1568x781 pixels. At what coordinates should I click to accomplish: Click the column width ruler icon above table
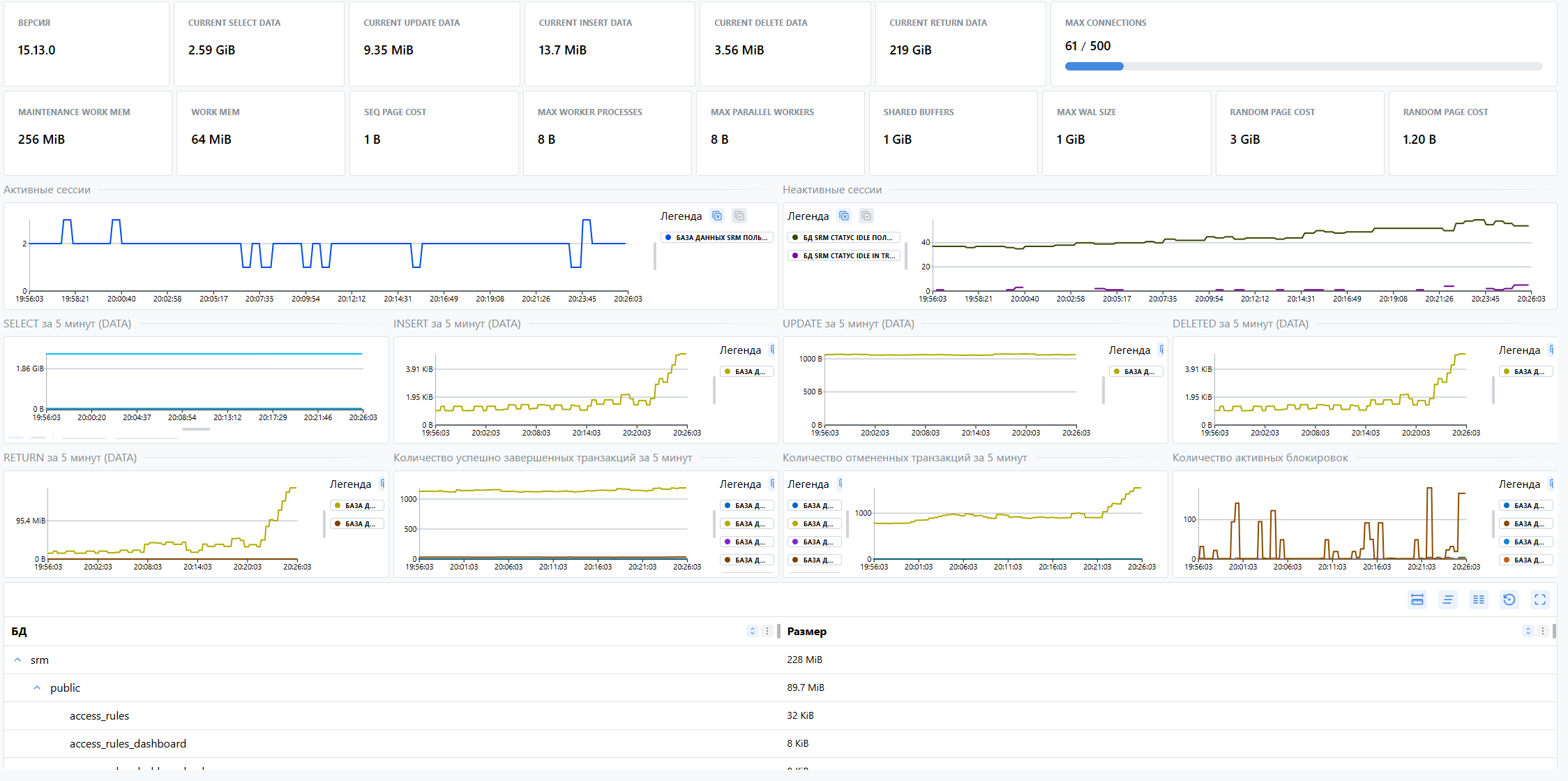tap(1417, 600)
